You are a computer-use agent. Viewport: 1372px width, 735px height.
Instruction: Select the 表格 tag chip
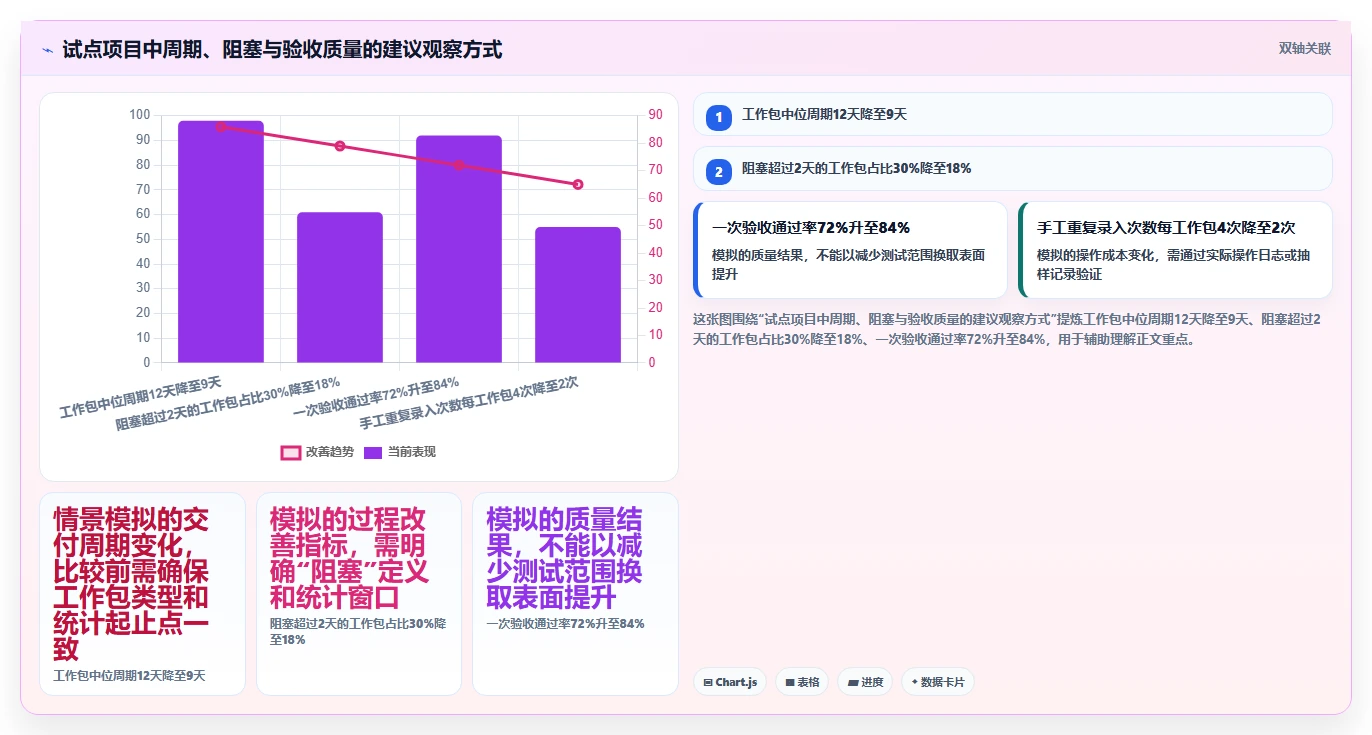click(802, 682)
